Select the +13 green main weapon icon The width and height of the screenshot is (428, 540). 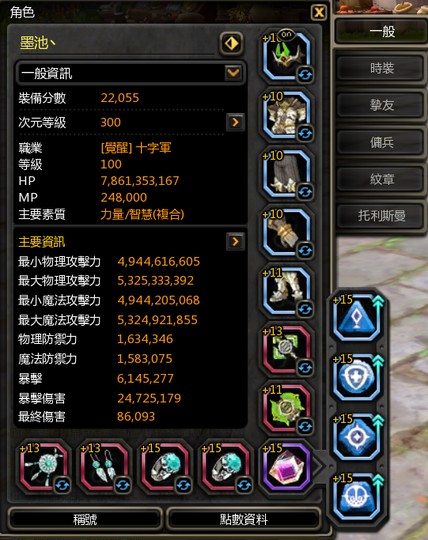point(286,350)
